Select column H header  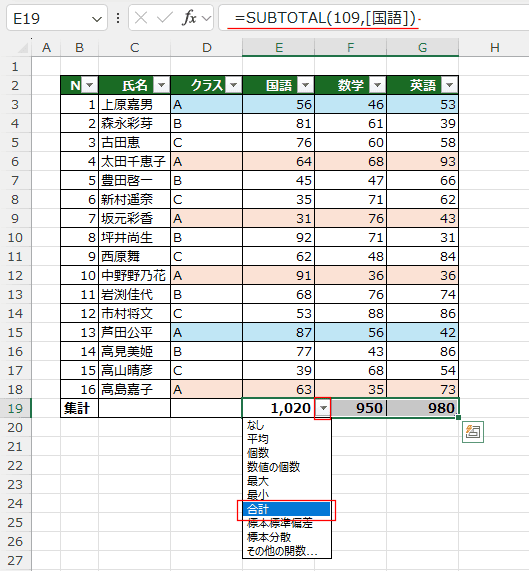pos(494,48)
